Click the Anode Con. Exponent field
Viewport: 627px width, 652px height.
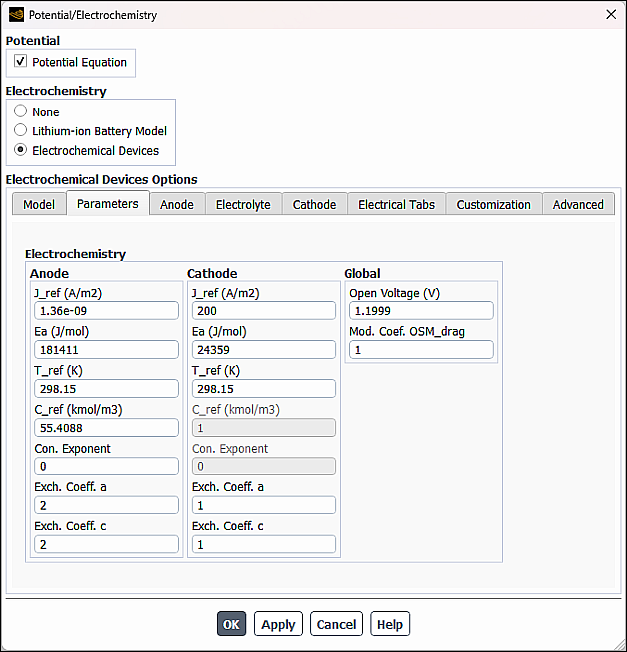click(106, 467)
